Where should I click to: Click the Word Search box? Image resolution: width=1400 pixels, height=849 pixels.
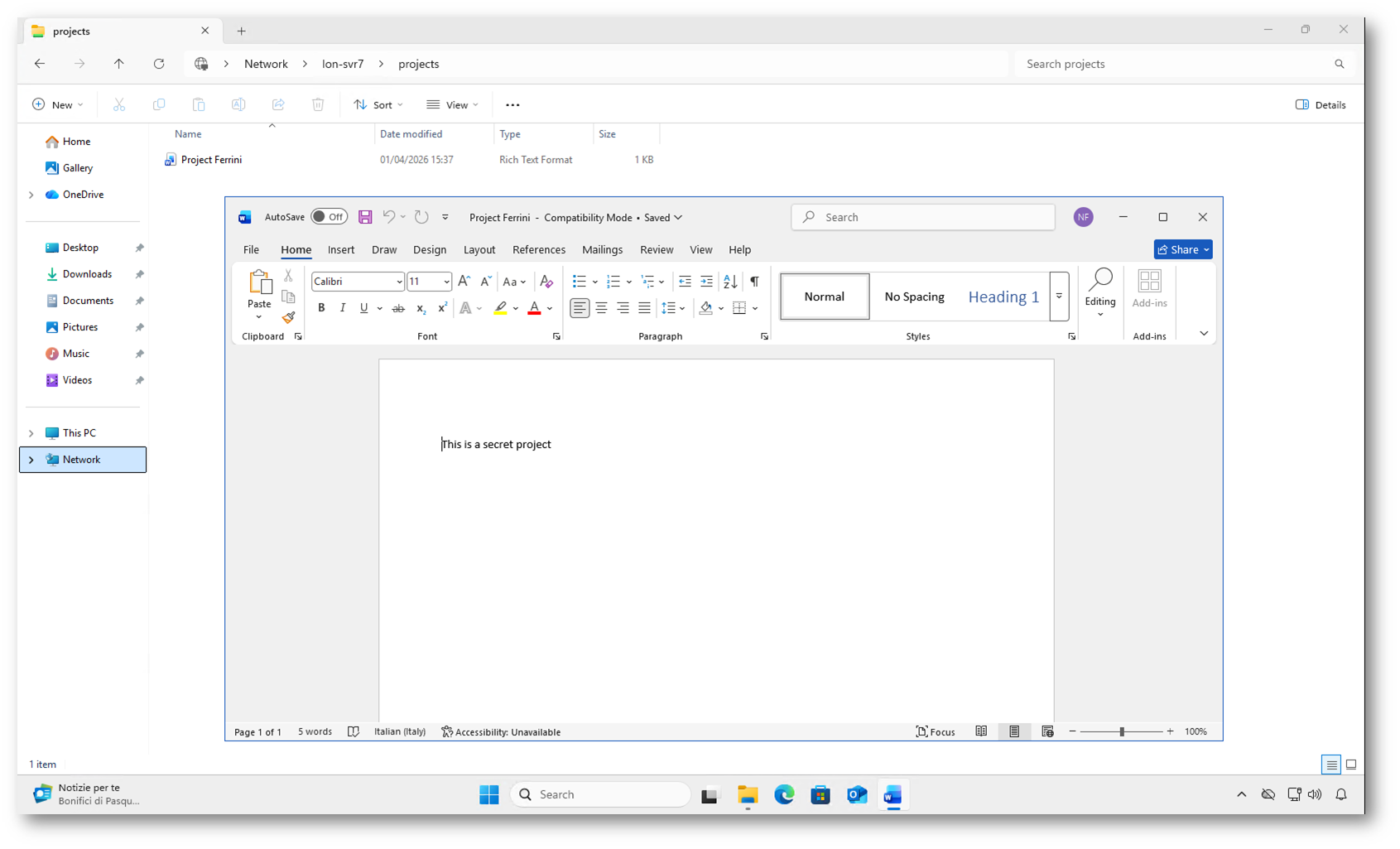[x=923, y=217]
